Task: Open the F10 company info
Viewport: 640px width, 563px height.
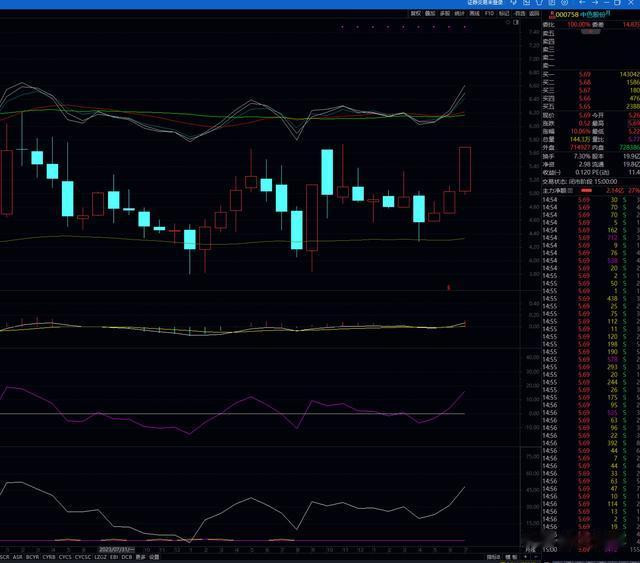Action: 489,13
